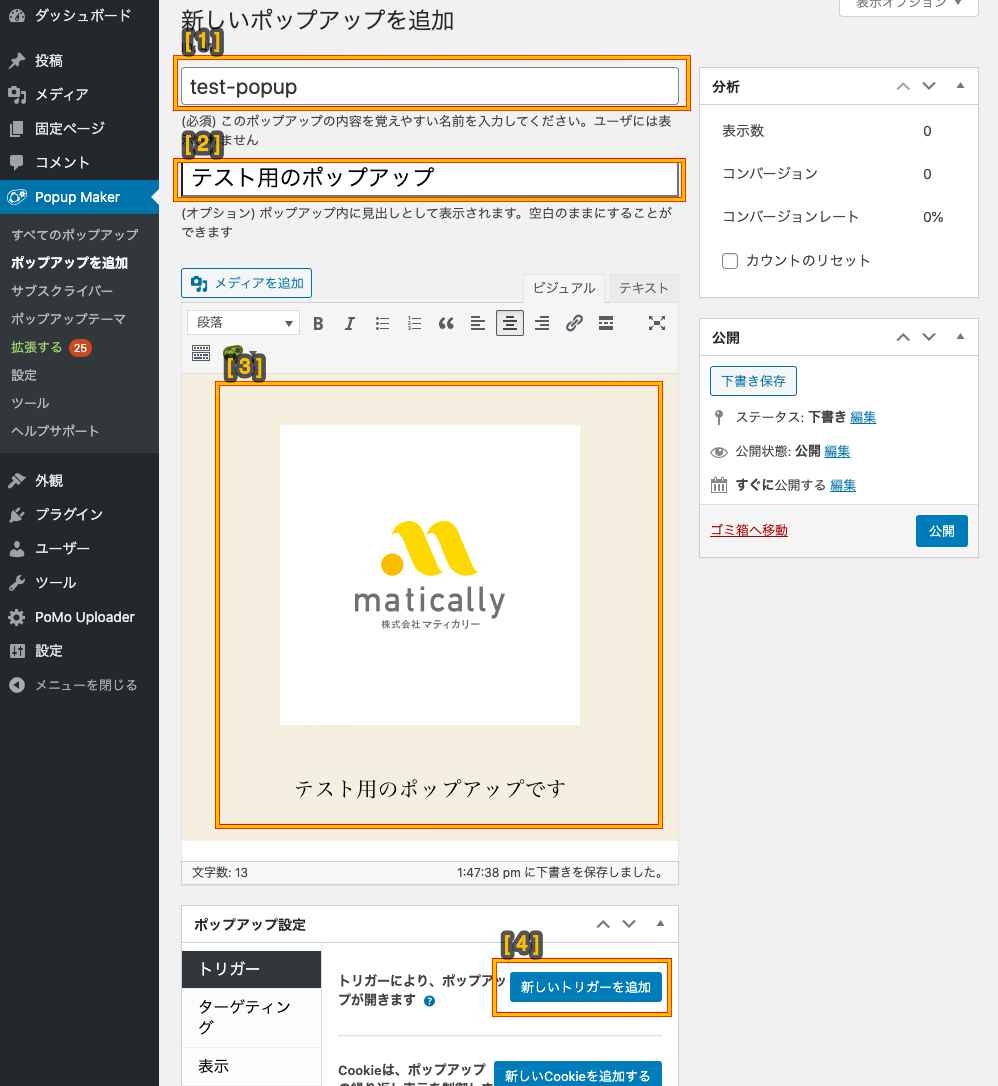Publish the popup with the 公開 button
Screen dimensions: 998x1086
pyautogui.click(x=942, y=531)
